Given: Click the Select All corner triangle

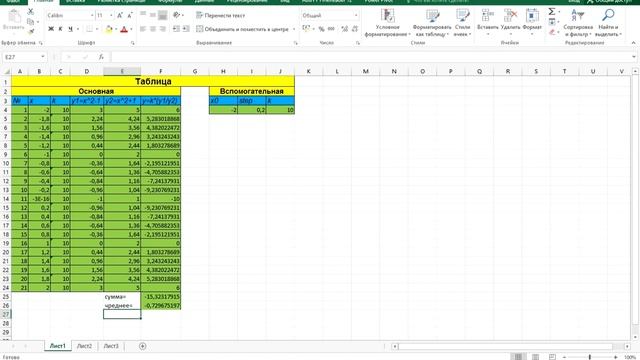Looking at the screenshot, I should [x=6, y=71].
